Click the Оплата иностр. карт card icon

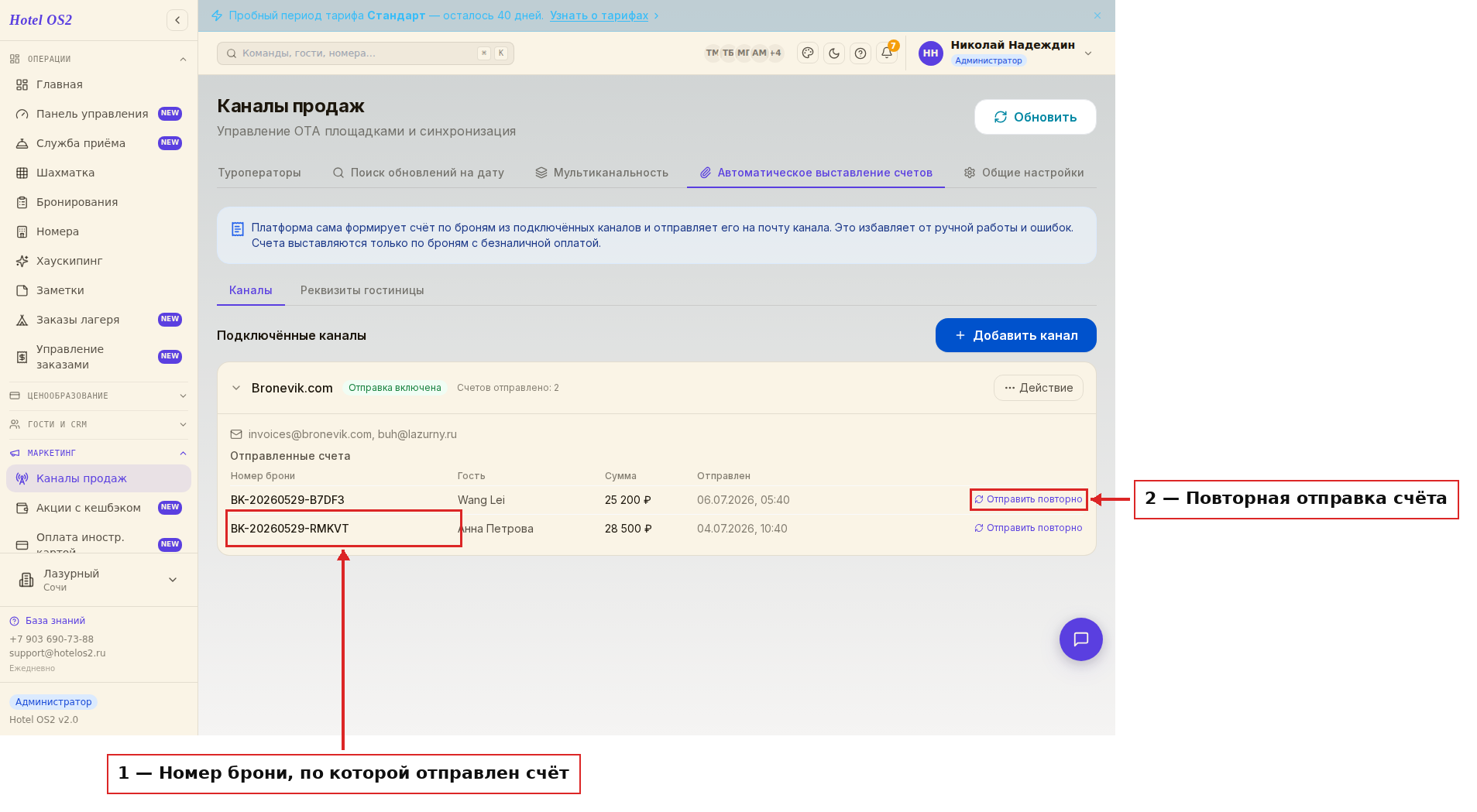(22, 545)
